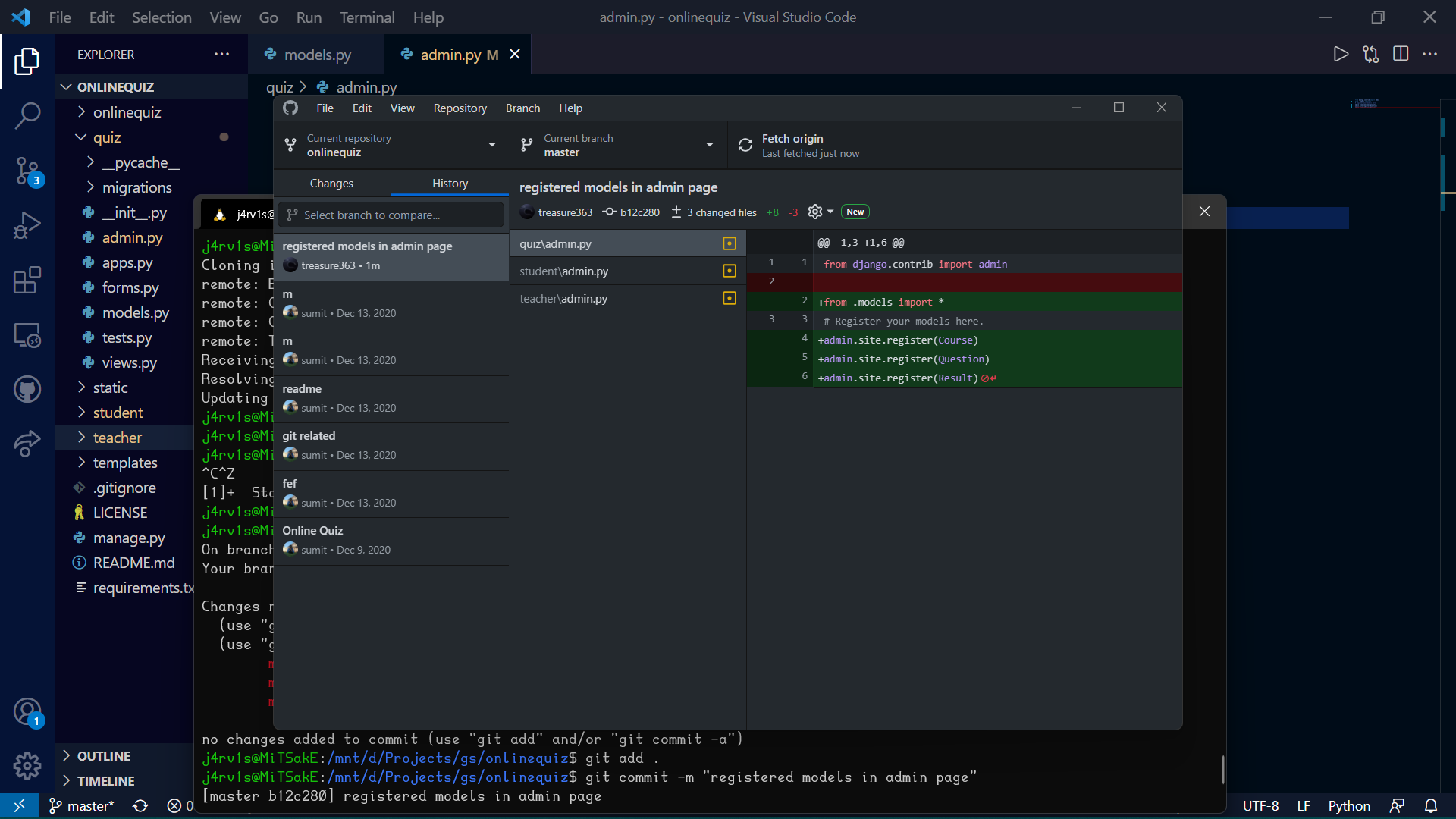Click the Split Editor Right icon

(x=1401, y=54)
